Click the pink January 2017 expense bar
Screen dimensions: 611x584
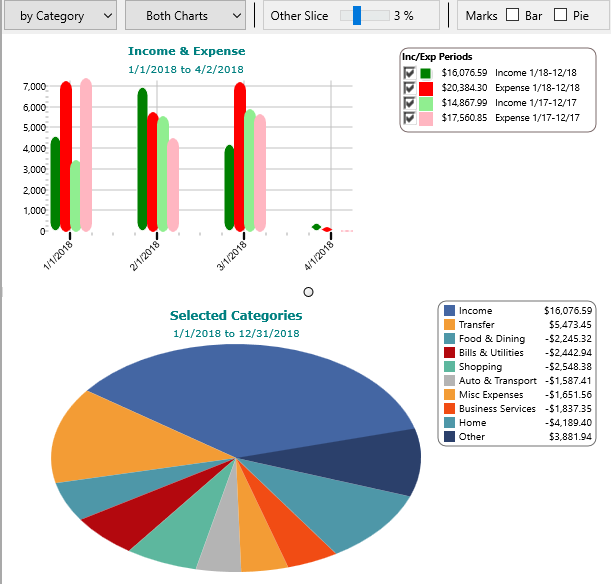point(86,155)
